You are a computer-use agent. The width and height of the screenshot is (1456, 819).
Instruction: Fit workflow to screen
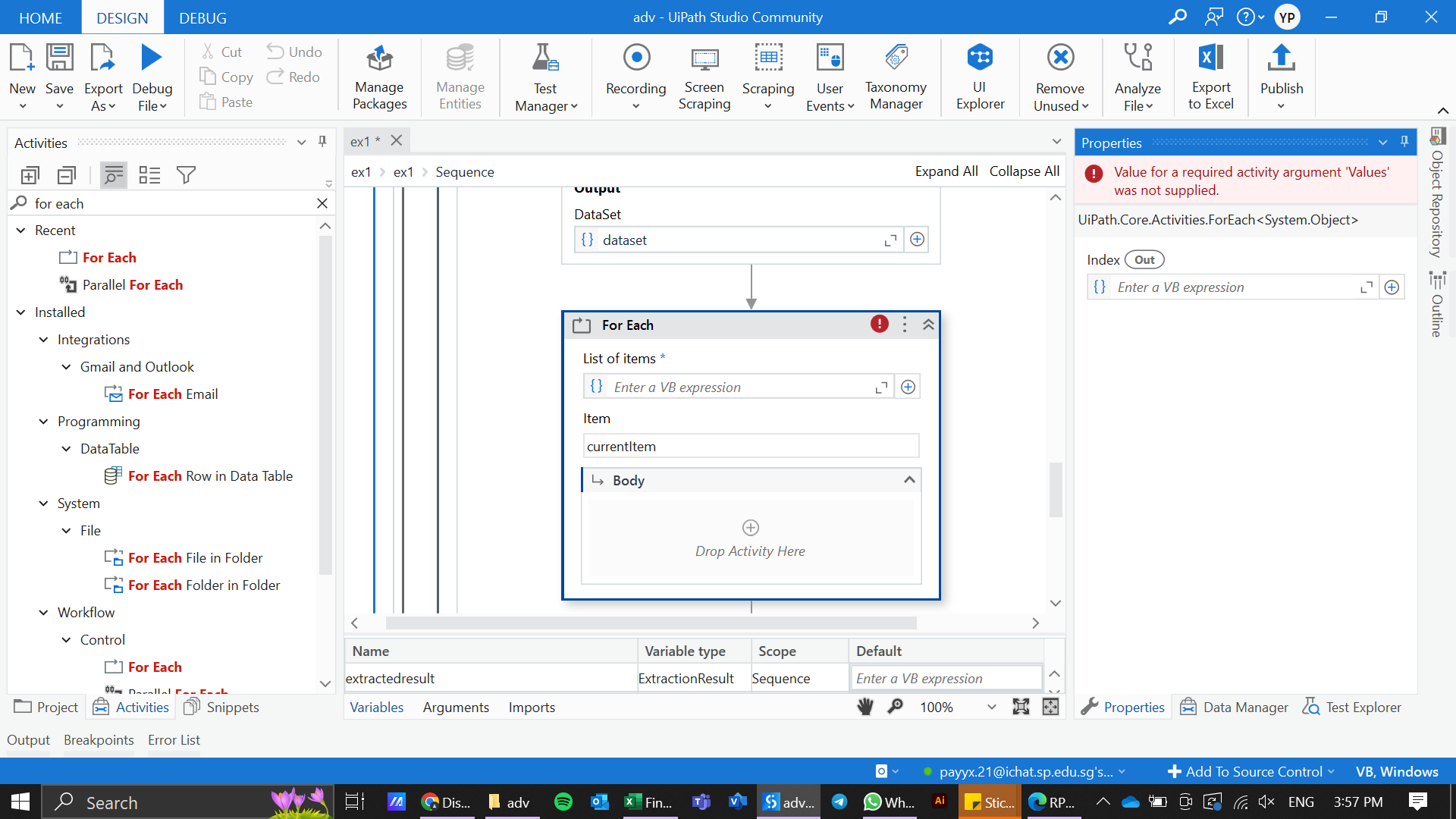click(x=1021, y=707)
